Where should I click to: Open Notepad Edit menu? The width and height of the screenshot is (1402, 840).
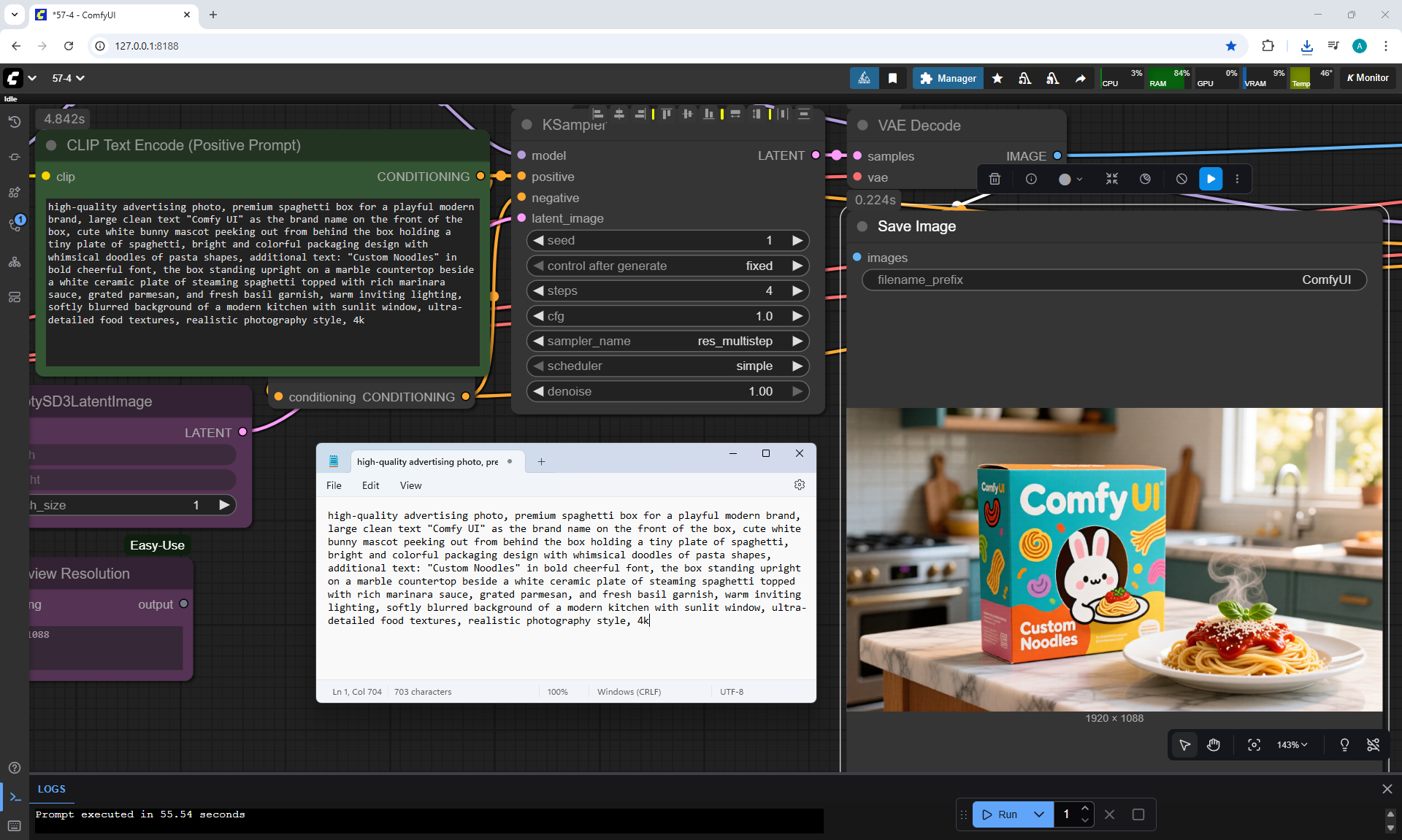tap(370, 485)
